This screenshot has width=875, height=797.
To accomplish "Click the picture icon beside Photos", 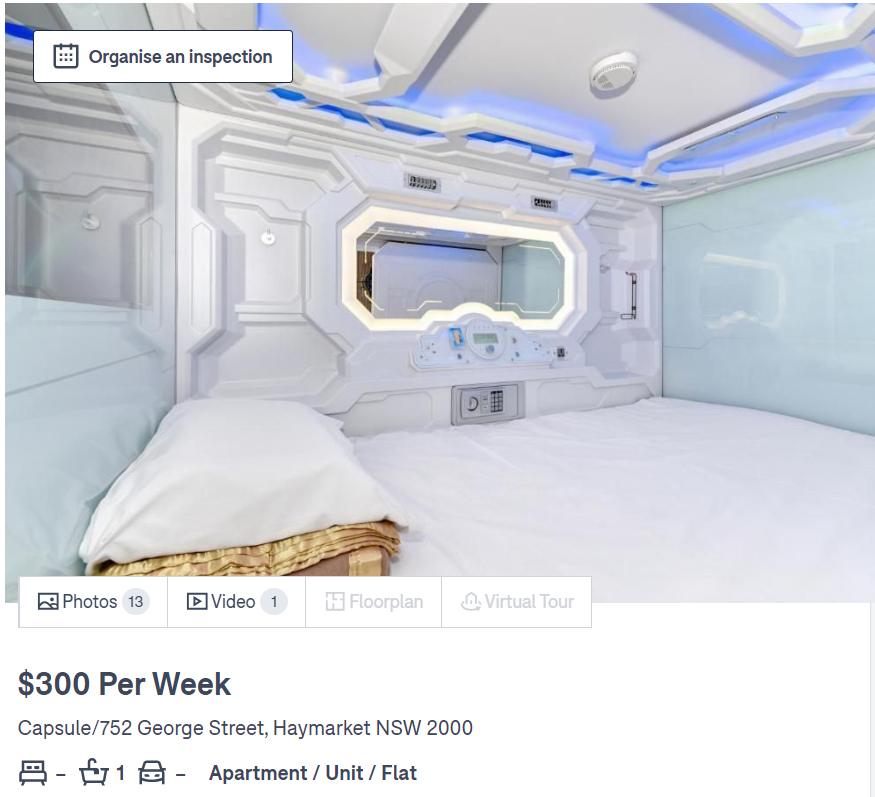I will tap(48, 602).
